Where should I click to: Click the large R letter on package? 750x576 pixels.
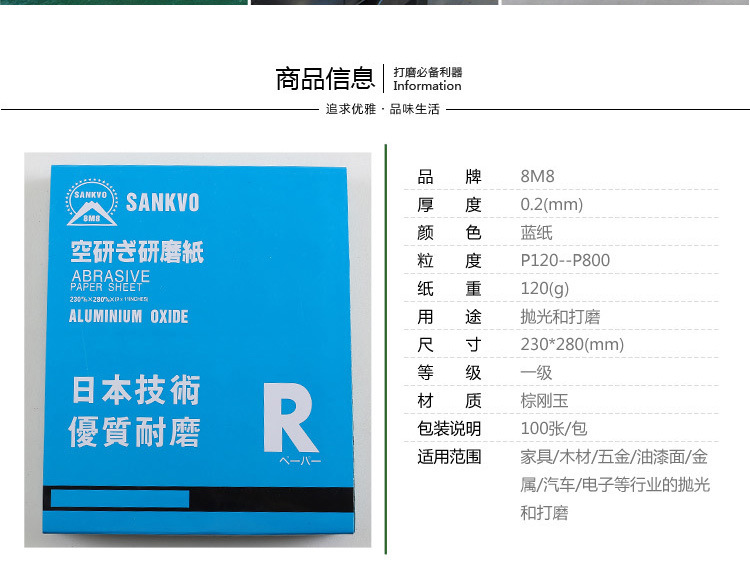click(291, 418)
